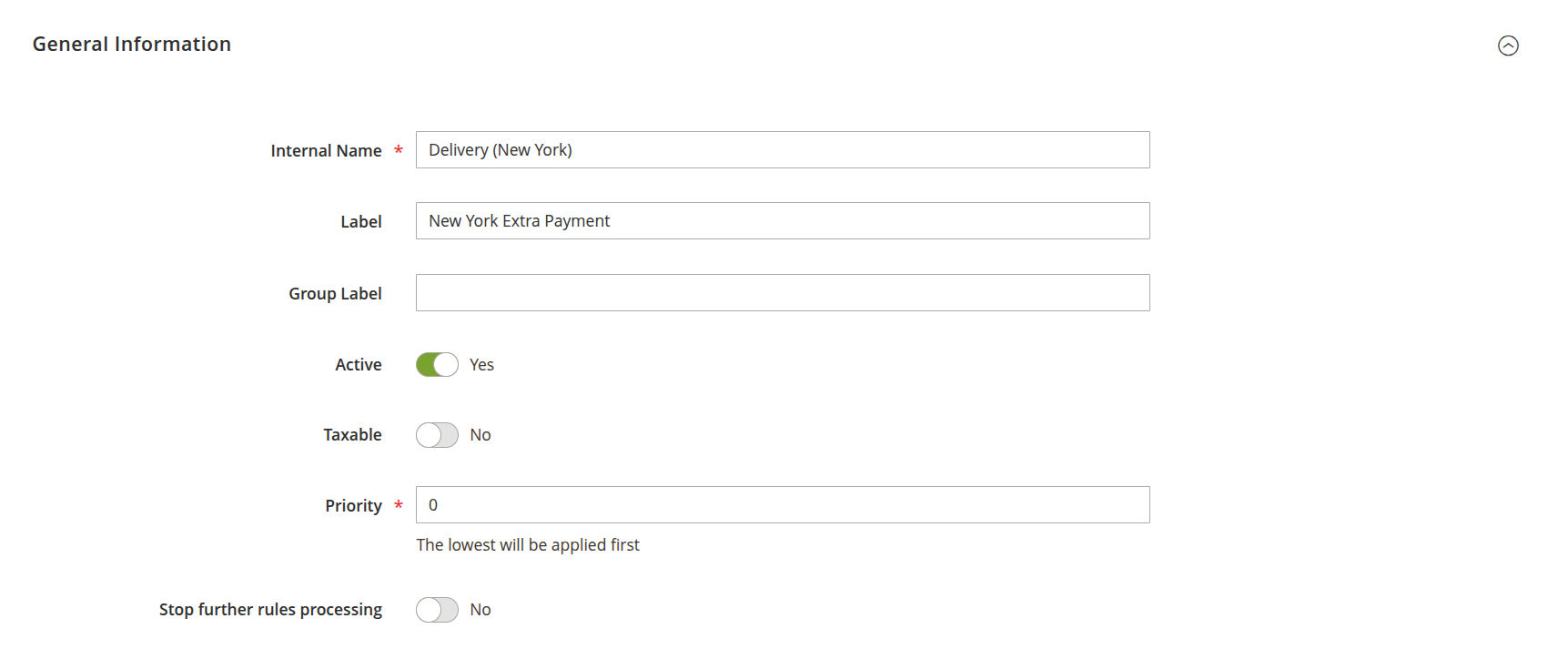The width and height of the screenshot is (1568, 659).
Task: Click the No text beside Taxable toggle
Action: point(480,435)
